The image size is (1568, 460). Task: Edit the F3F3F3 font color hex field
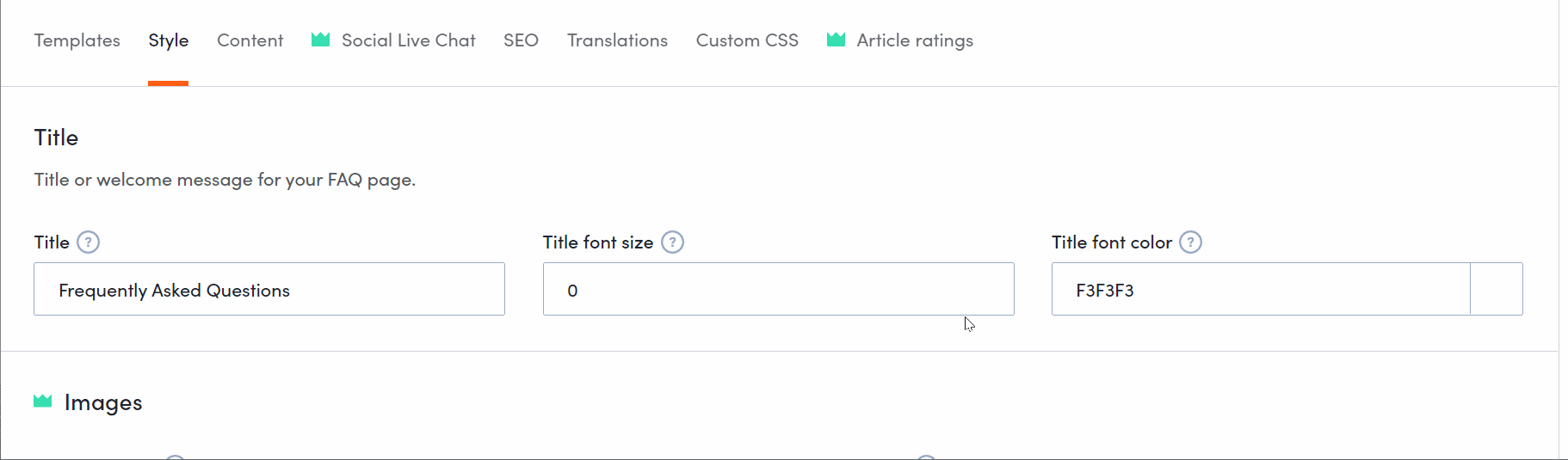click(1261, 289)
